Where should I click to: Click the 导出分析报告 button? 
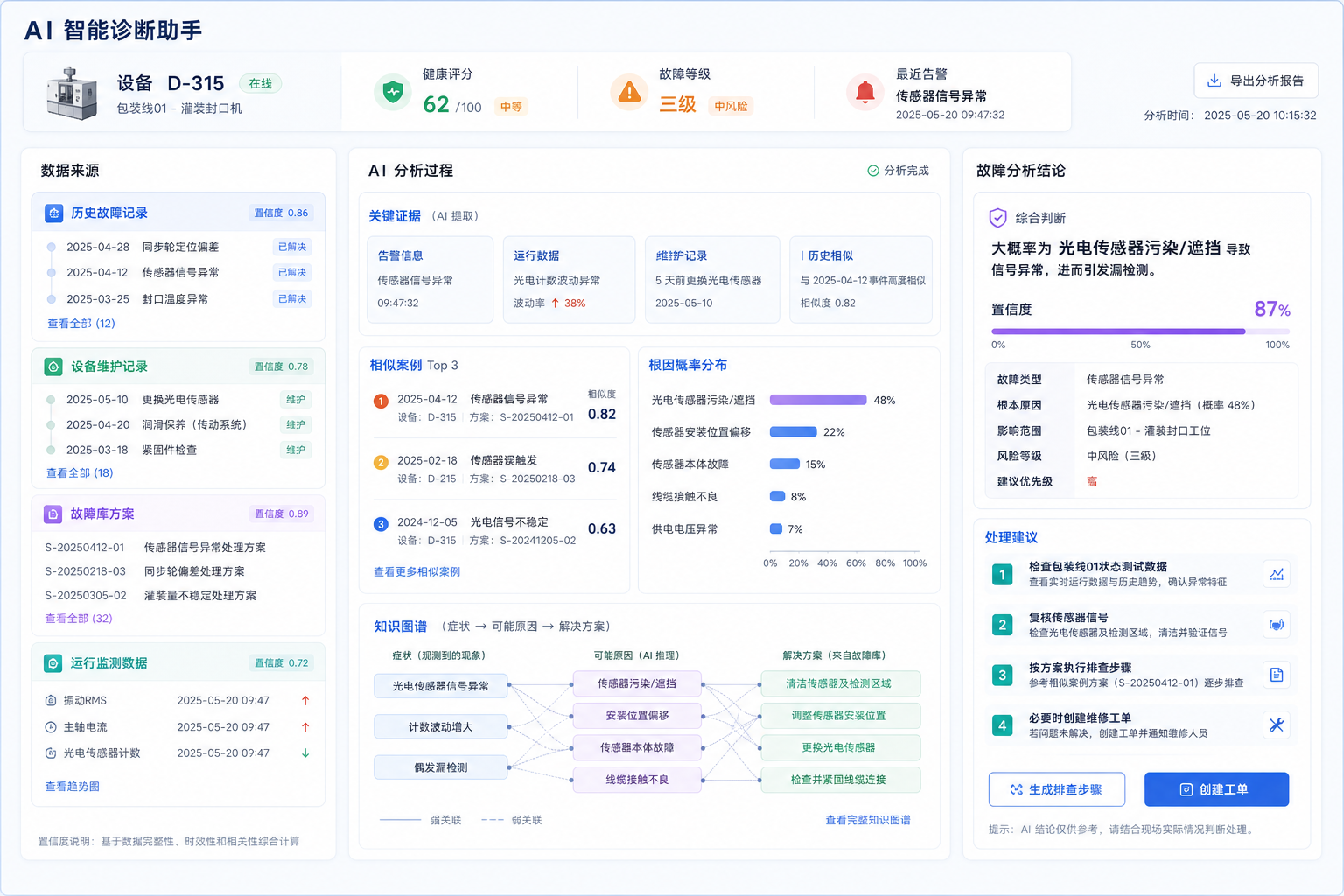pyautogui.click(x=1256, y=80)
